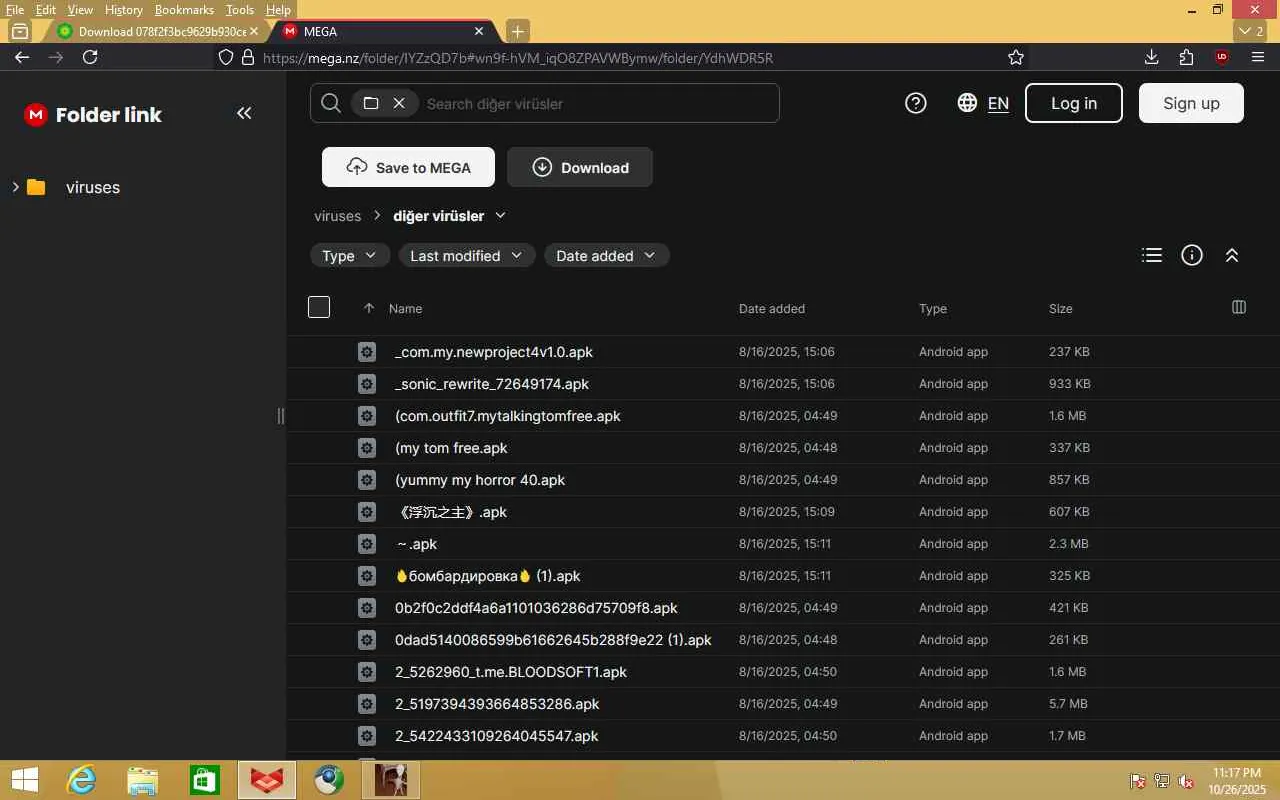Click the icon for _sonic_rewrite_72649174.apk
The image size is (1280, 800).
click(367, 384)
